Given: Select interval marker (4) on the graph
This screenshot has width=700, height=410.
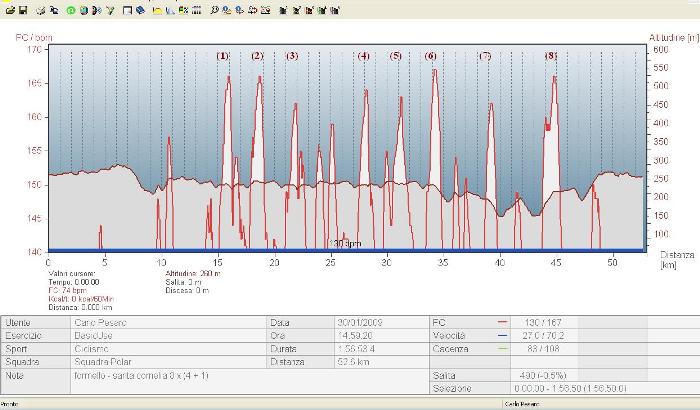Looking at the screenshot, I should pos(363,56).
